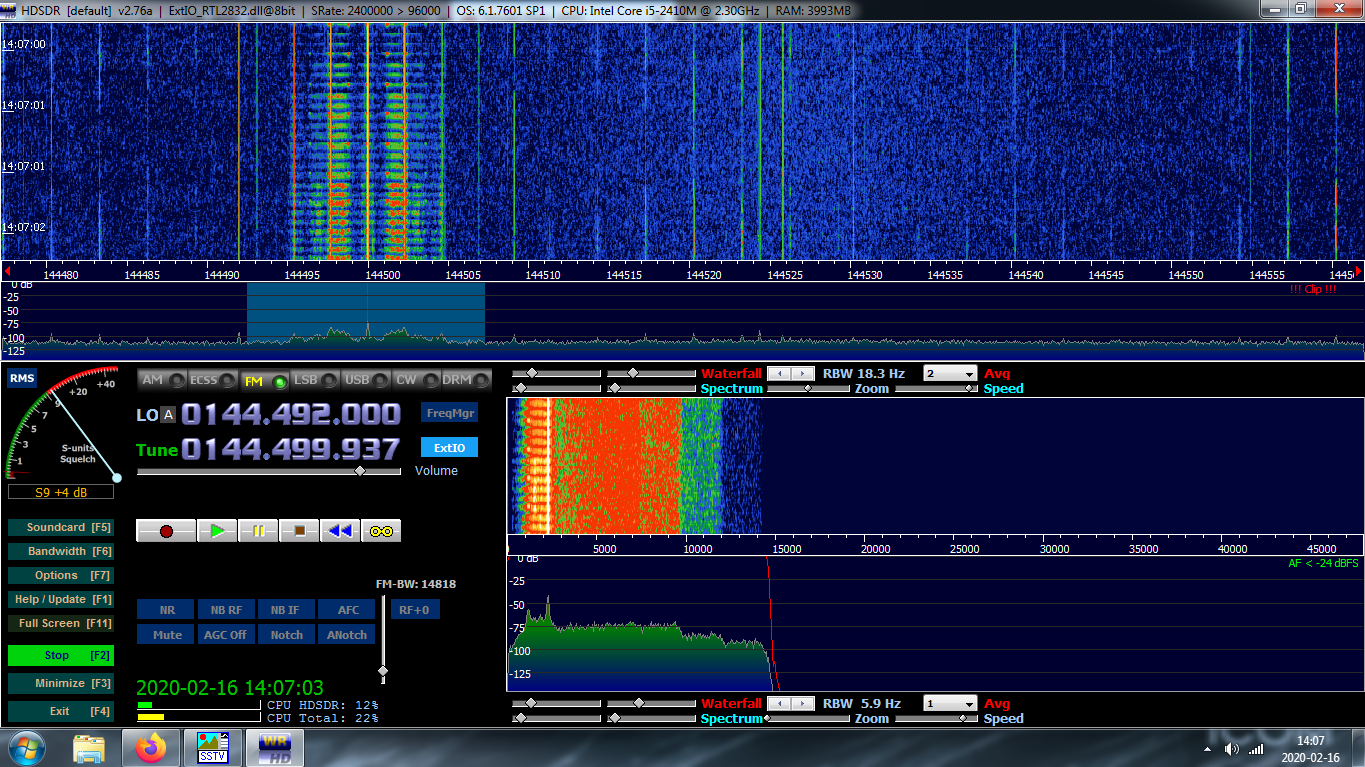Switch to CW mode
This screenshot has width=1365, height=767.
[417, 380]
